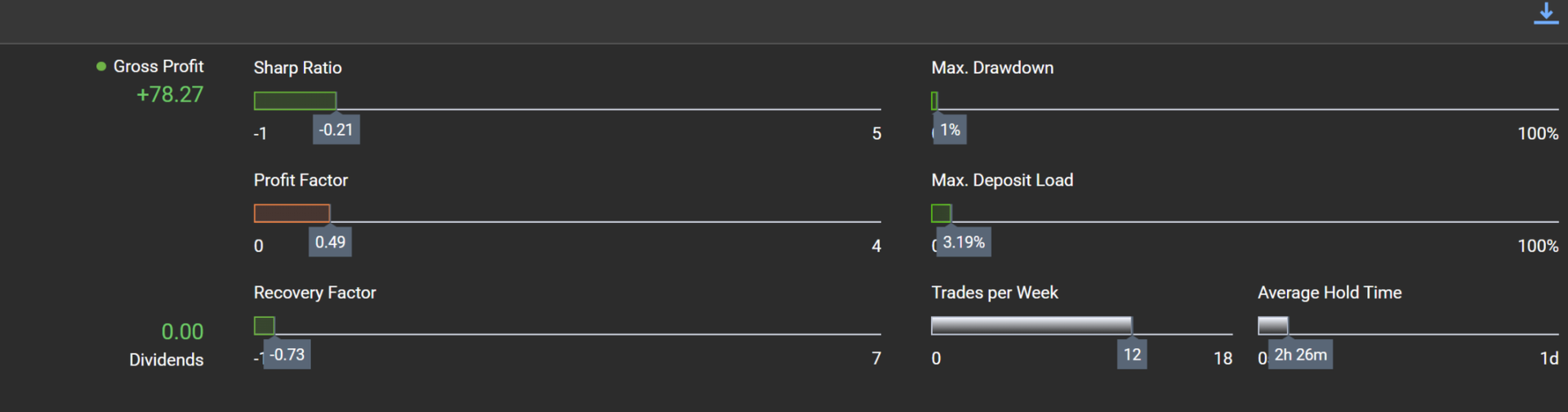Select the 12 trades per week value tag
Image resolution: width=1568 pixels, height=412 pixels.
(1132, 355)
